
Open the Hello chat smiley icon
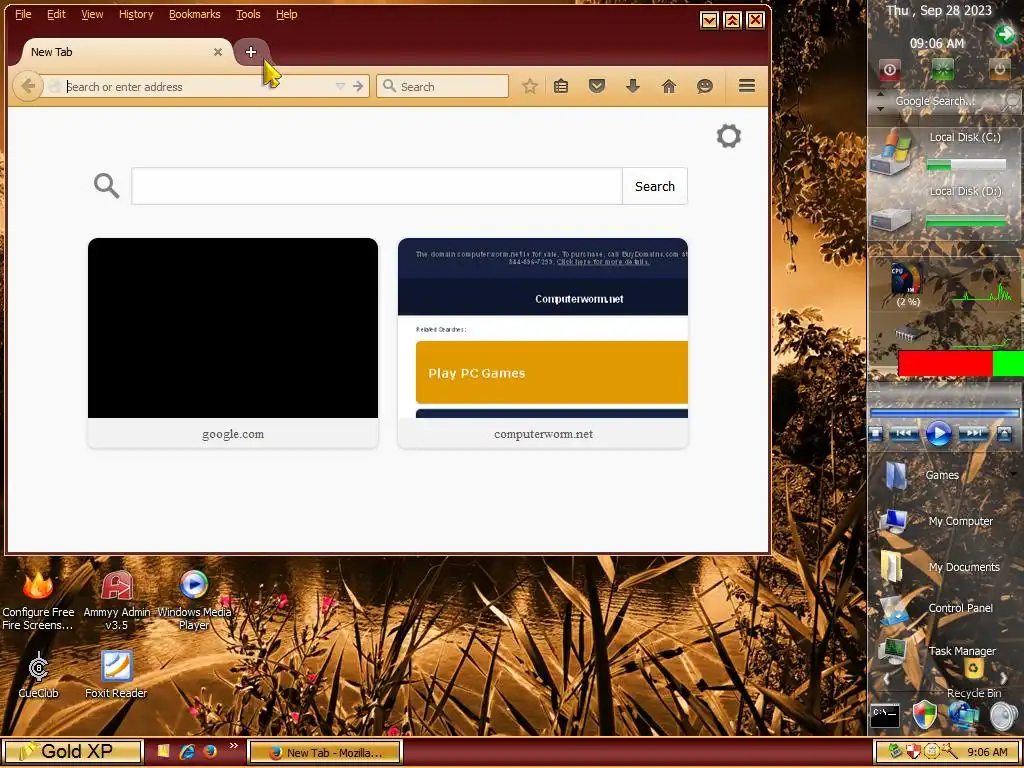coord(705,86)
